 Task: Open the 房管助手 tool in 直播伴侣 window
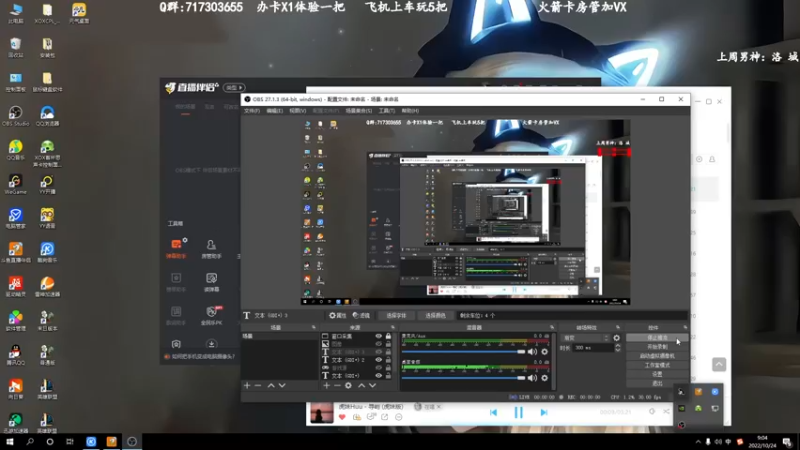pos(211,248)
